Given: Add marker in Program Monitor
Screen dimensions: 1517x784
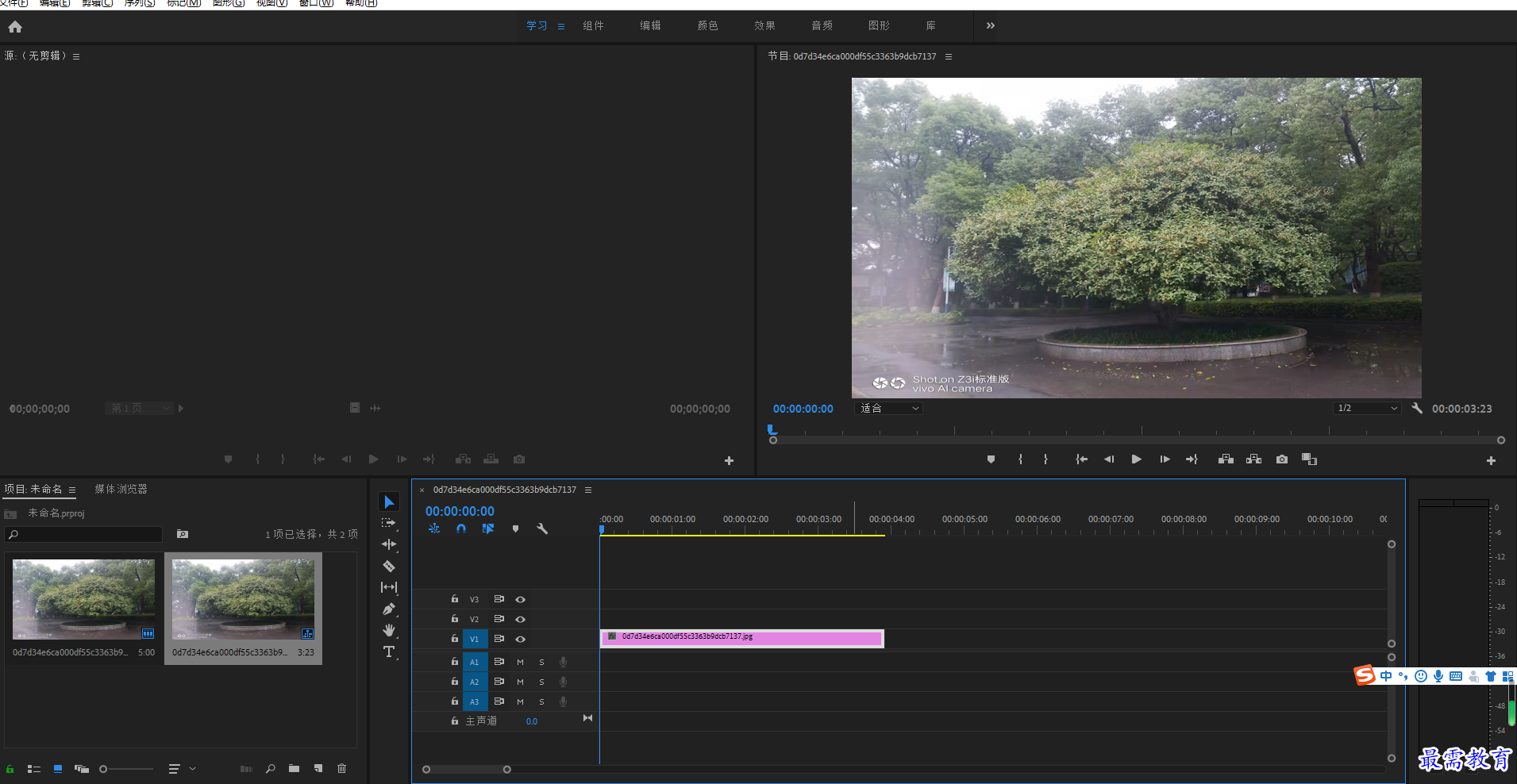Looking at the screenshot, I should [x=991, y=459].
